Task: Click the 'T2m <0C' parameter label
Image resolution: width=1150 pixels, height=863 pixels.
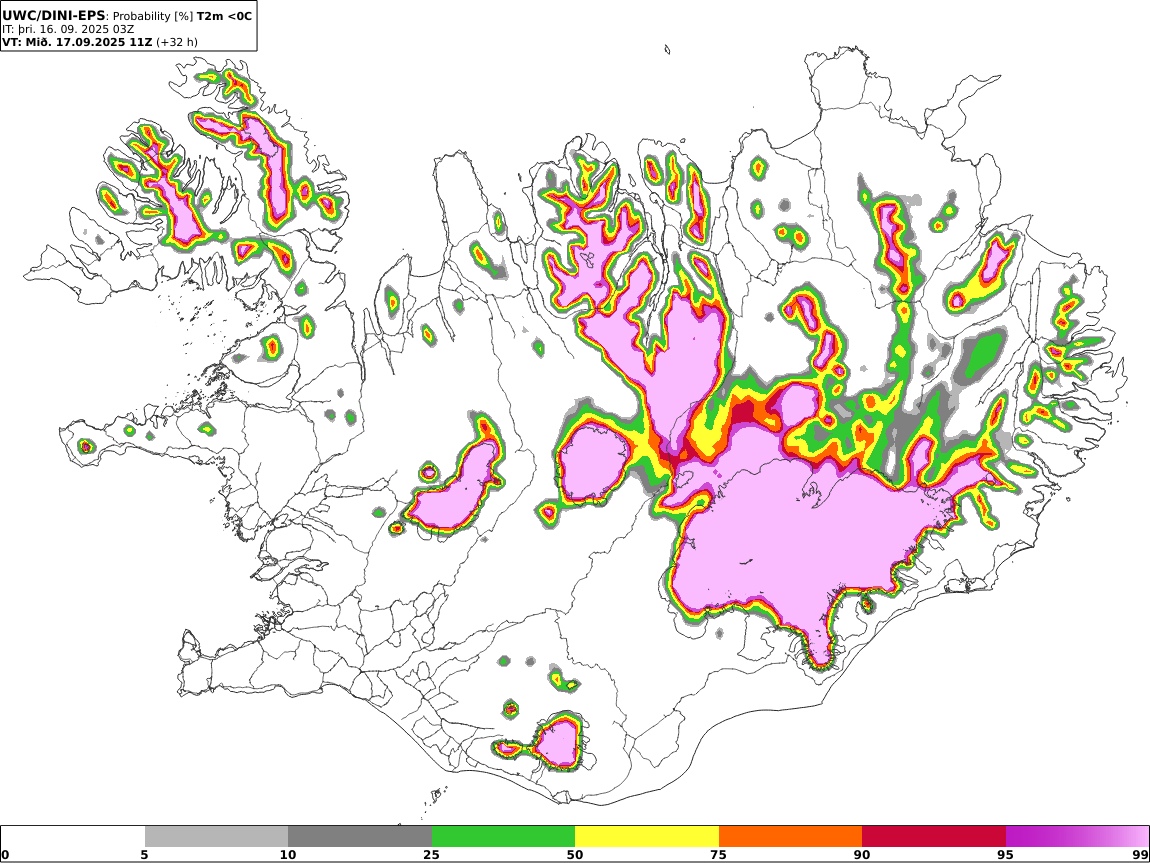Action: click(x=224, y=16)
